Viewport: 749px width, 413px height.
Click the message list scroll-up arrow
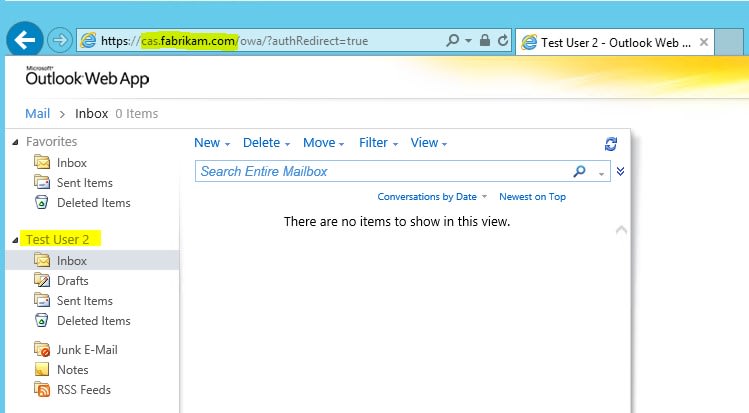coord(621,230)
